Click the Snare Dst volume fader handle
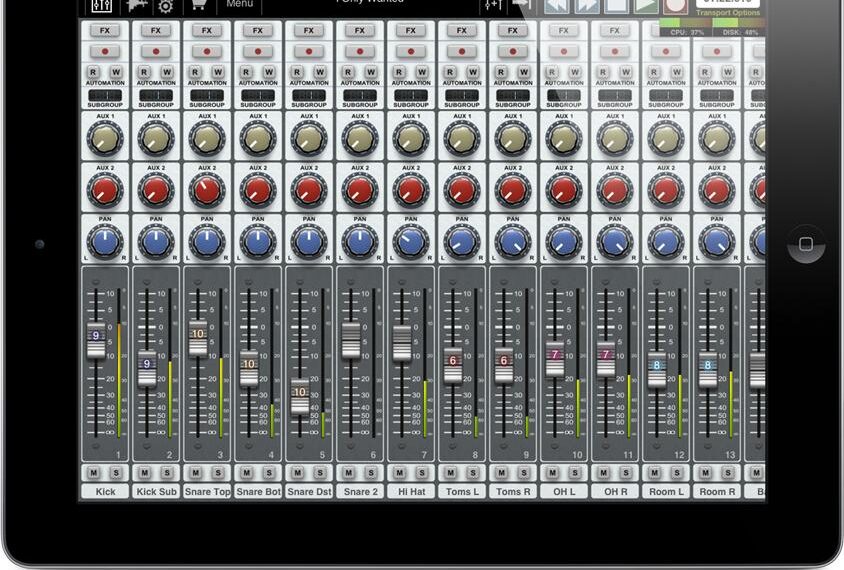 [x=300, y=393]
